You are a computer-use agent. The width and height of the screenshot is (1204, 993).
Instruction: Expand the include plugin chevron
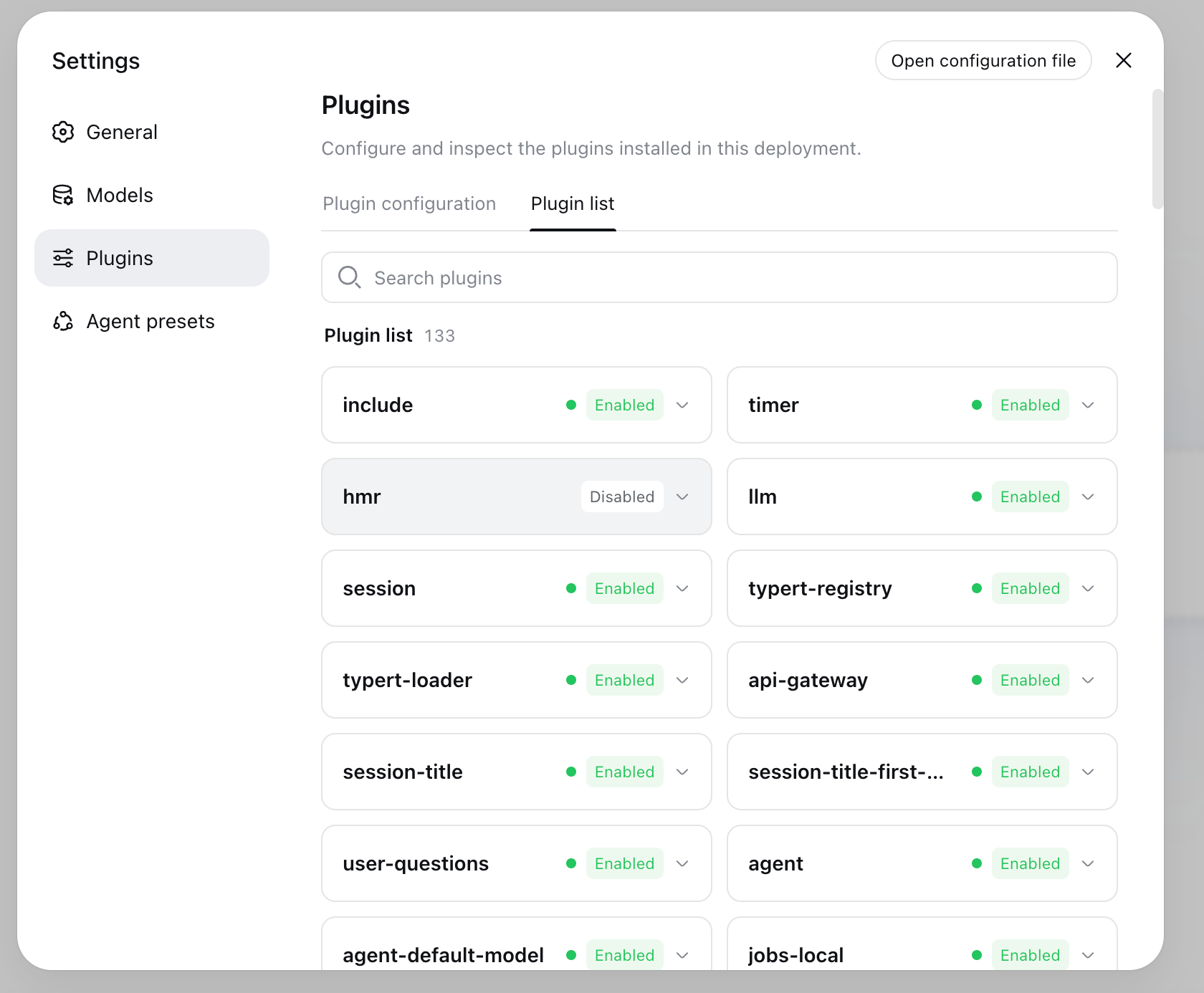click(x=682, y=405)
